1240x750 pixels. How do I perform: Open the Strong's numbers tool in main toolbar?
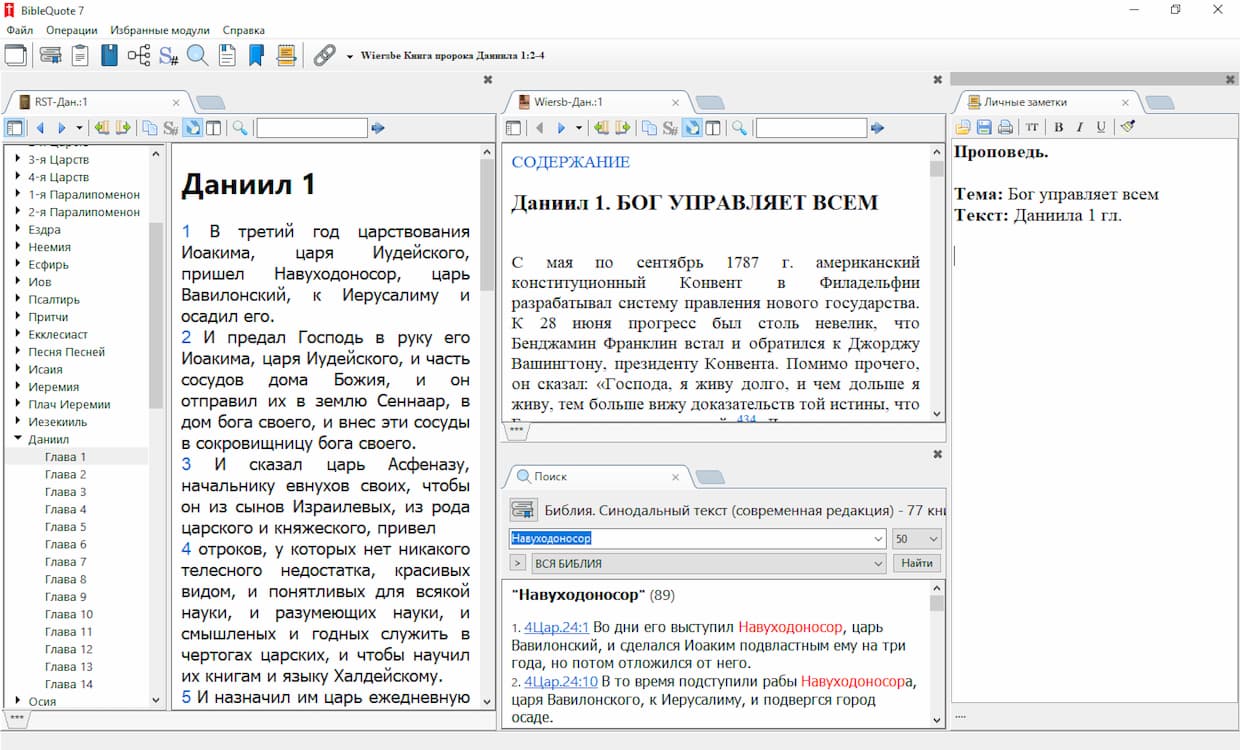tap(168, 56)
